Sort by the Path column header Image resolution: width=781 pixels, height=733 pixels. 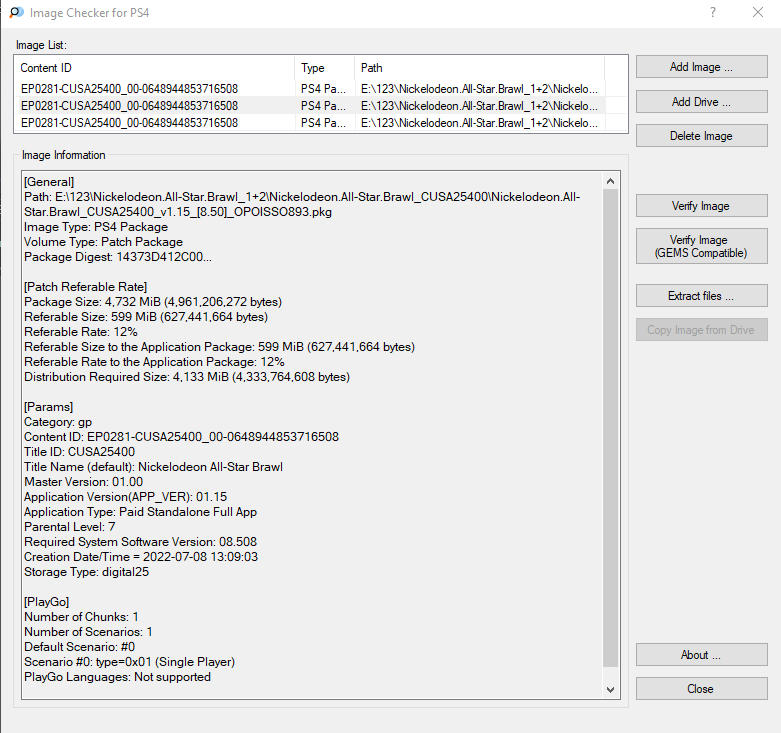tap(480, 68)
